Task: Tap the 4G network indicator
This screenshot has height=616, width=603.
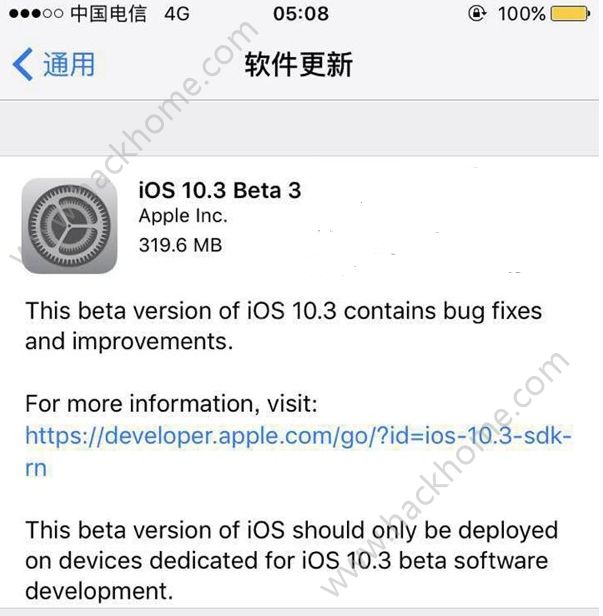Action: [x=177, y=14]
